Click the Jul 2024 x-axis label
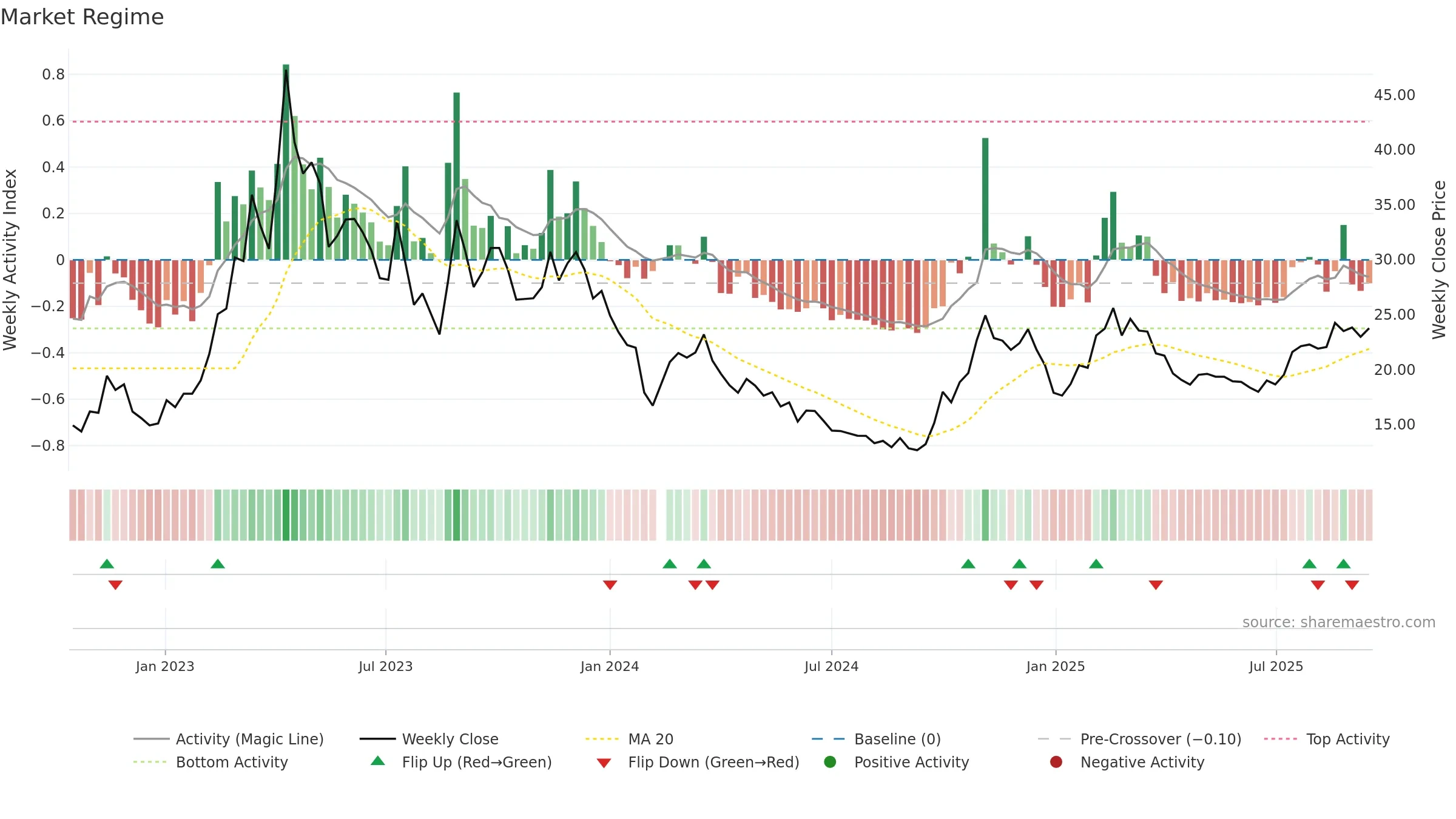The width and height of the screenshot is (1456, 819). tap(832, 666)
